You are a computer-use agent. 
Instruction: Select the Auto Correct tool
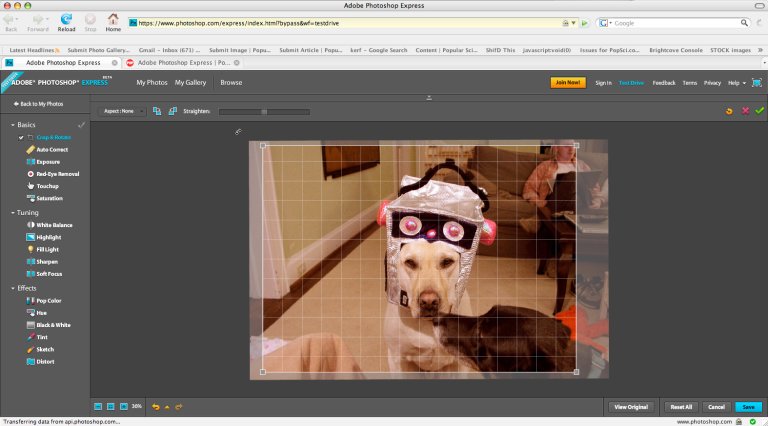pyautogui.click(x=50, y=149)
